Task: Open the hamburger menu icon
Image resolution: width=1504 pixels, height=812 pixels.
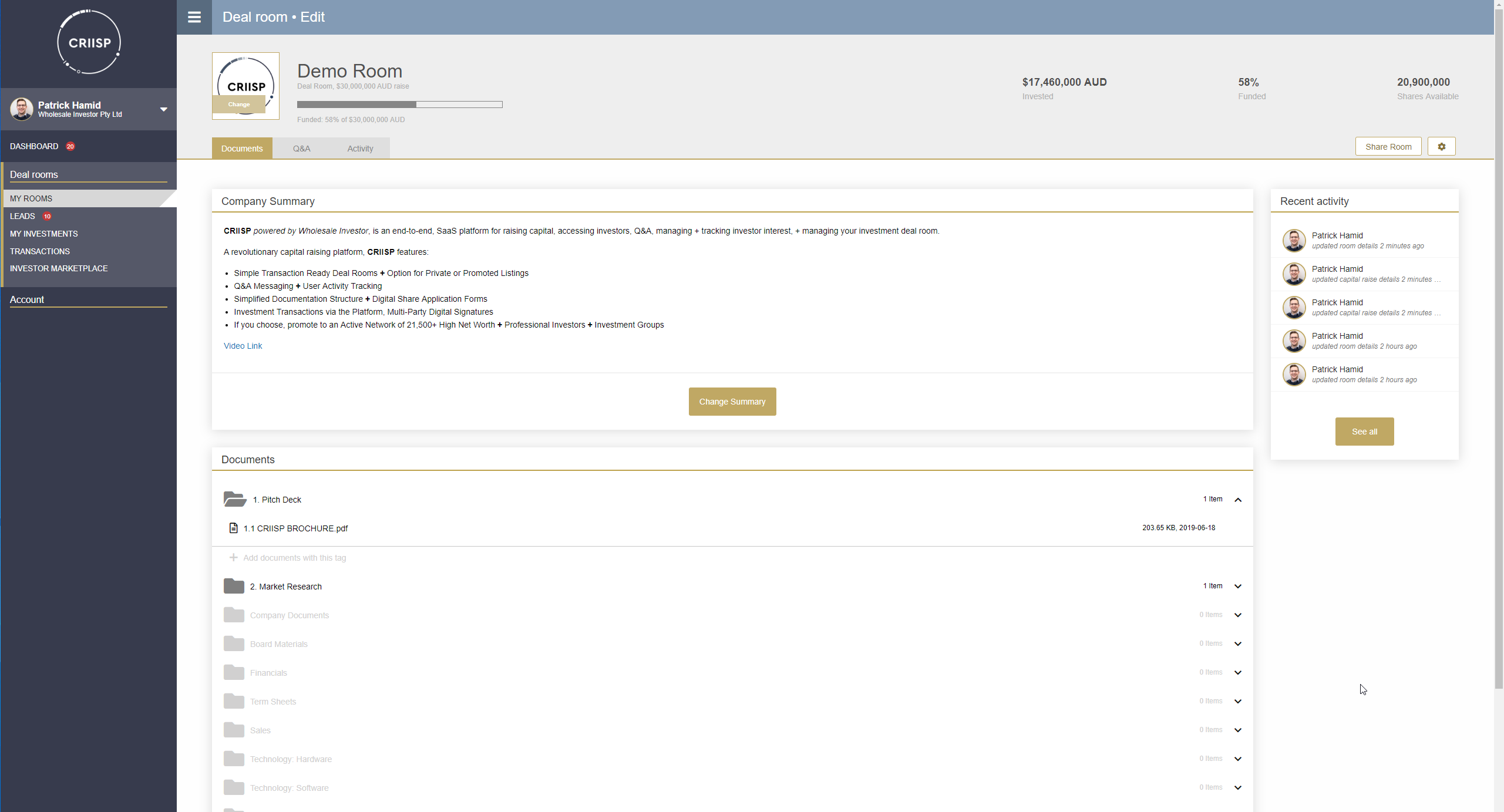Action: coord(194,17)
